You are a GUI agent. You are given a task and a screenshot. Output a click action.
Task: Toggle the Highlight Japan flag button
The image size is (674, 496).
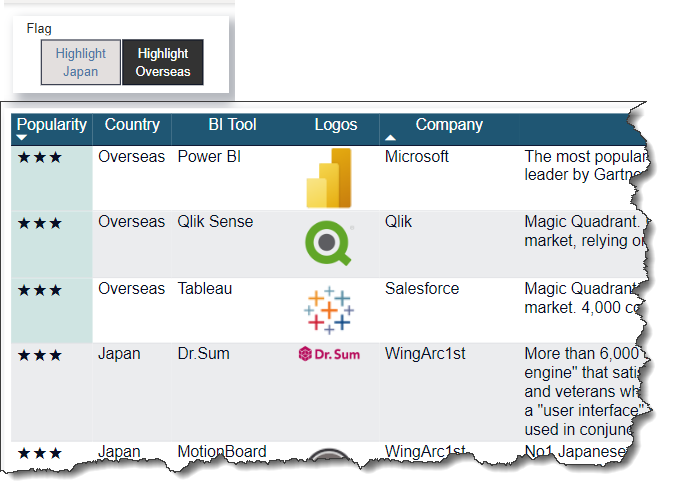tap(81, 62)
